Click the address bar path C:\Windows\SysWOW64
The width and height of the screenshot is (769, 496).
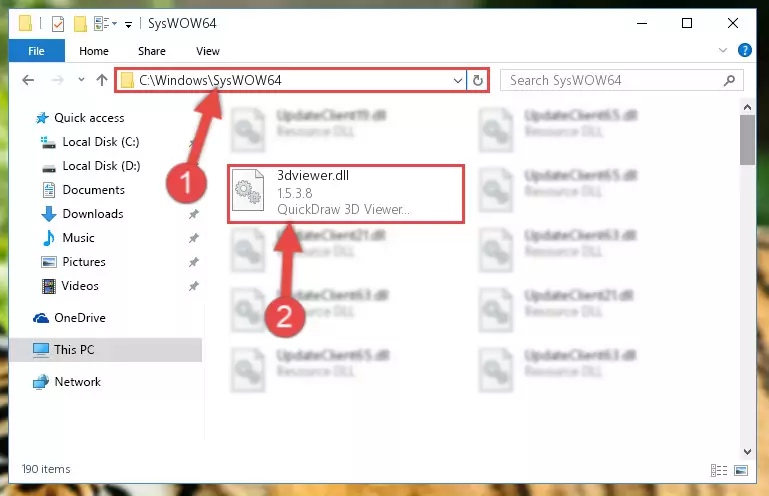coord(210,80)
